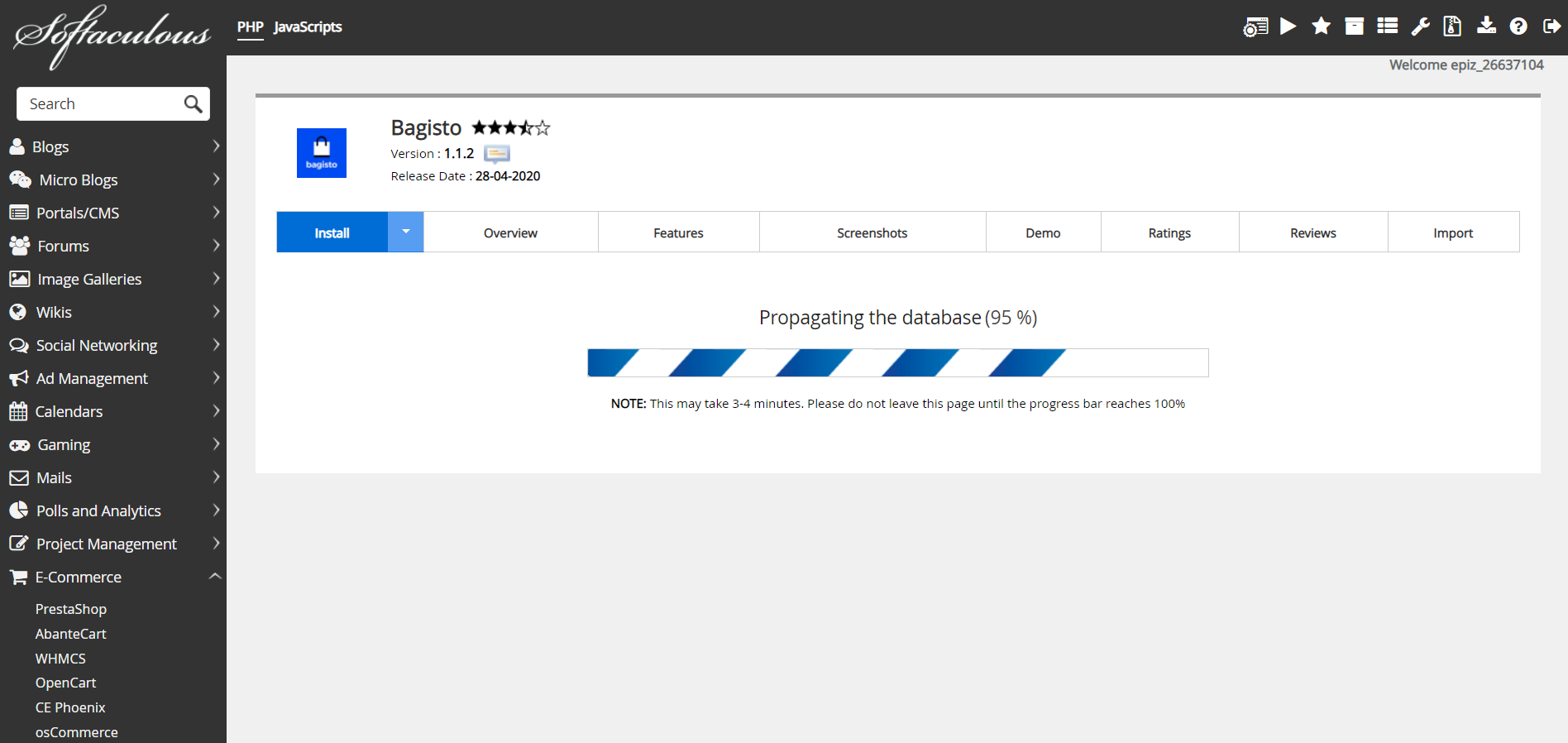Open the Overview tab
The image size is (1568, 743).
(510, 232)
